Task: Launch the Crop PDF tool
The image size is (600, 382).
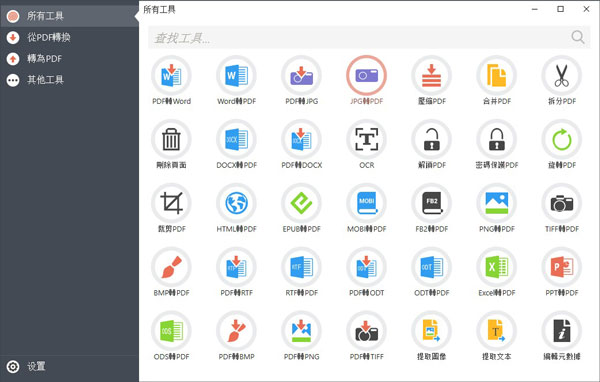Action: click(171, 203)
